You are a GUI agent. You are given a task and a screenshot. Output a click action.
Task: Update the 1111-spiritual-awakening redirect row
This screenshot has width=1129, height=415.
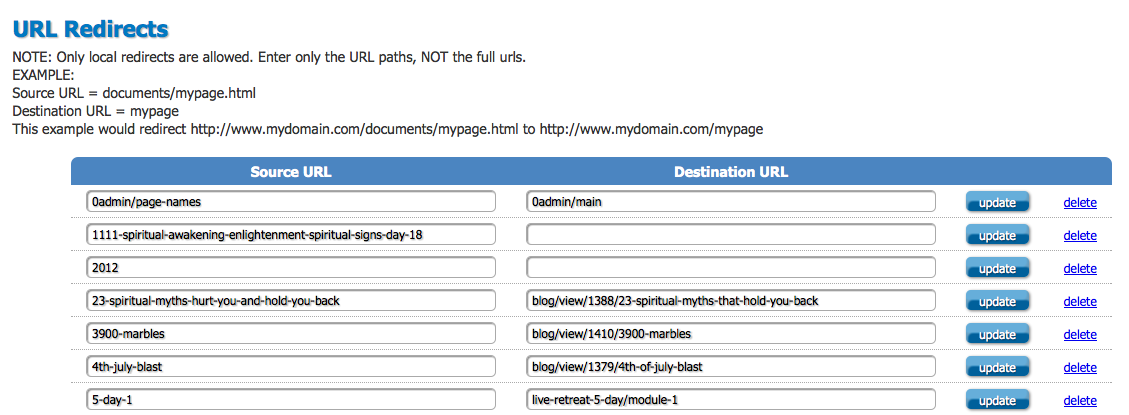coord(997,236)
